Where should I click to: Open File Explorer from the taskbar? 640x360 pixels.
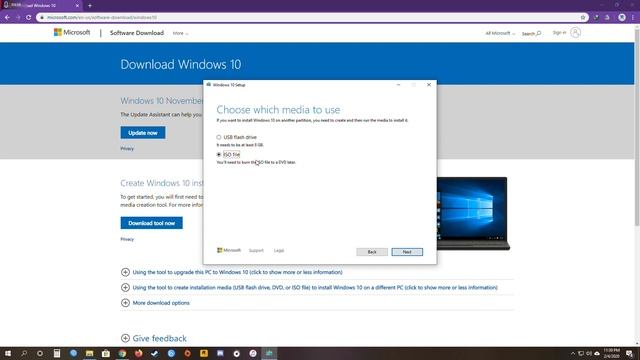coord(89,353)
